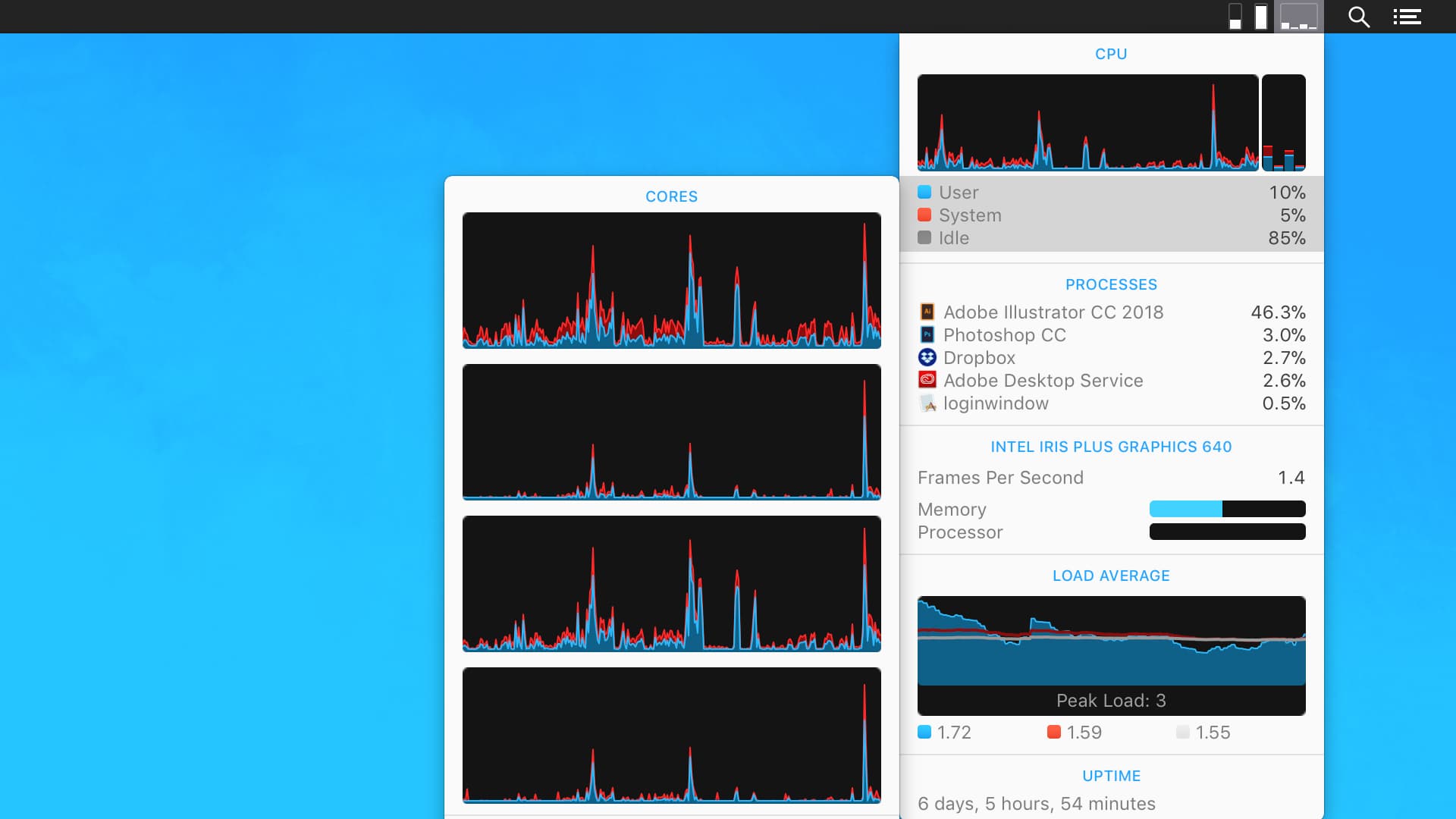Click the first core graph in Cores
This screenshot has height=819, width=1456.
671,281
